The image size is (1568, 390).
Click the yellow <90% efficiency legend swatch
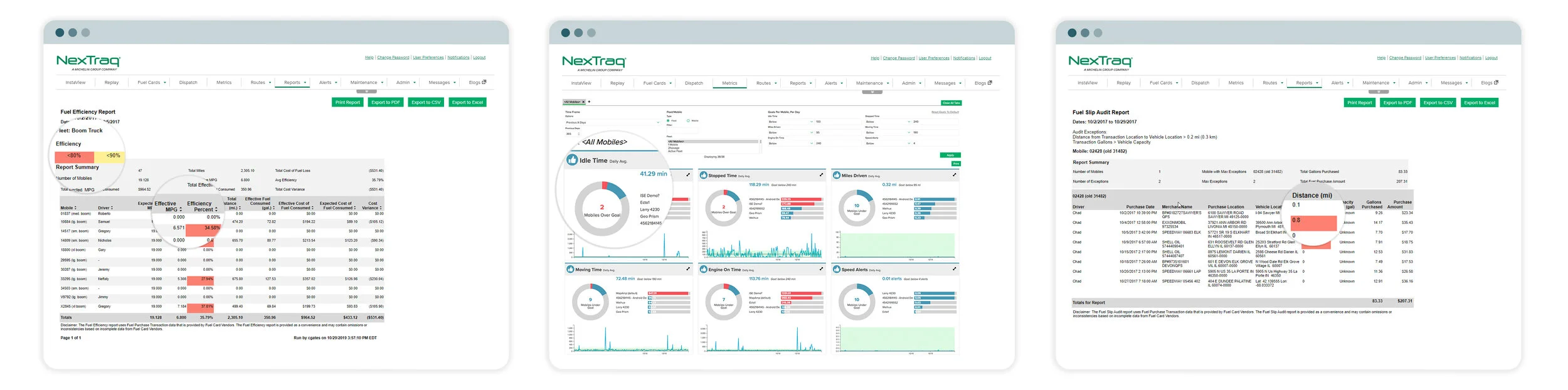(x=109, y=156)
